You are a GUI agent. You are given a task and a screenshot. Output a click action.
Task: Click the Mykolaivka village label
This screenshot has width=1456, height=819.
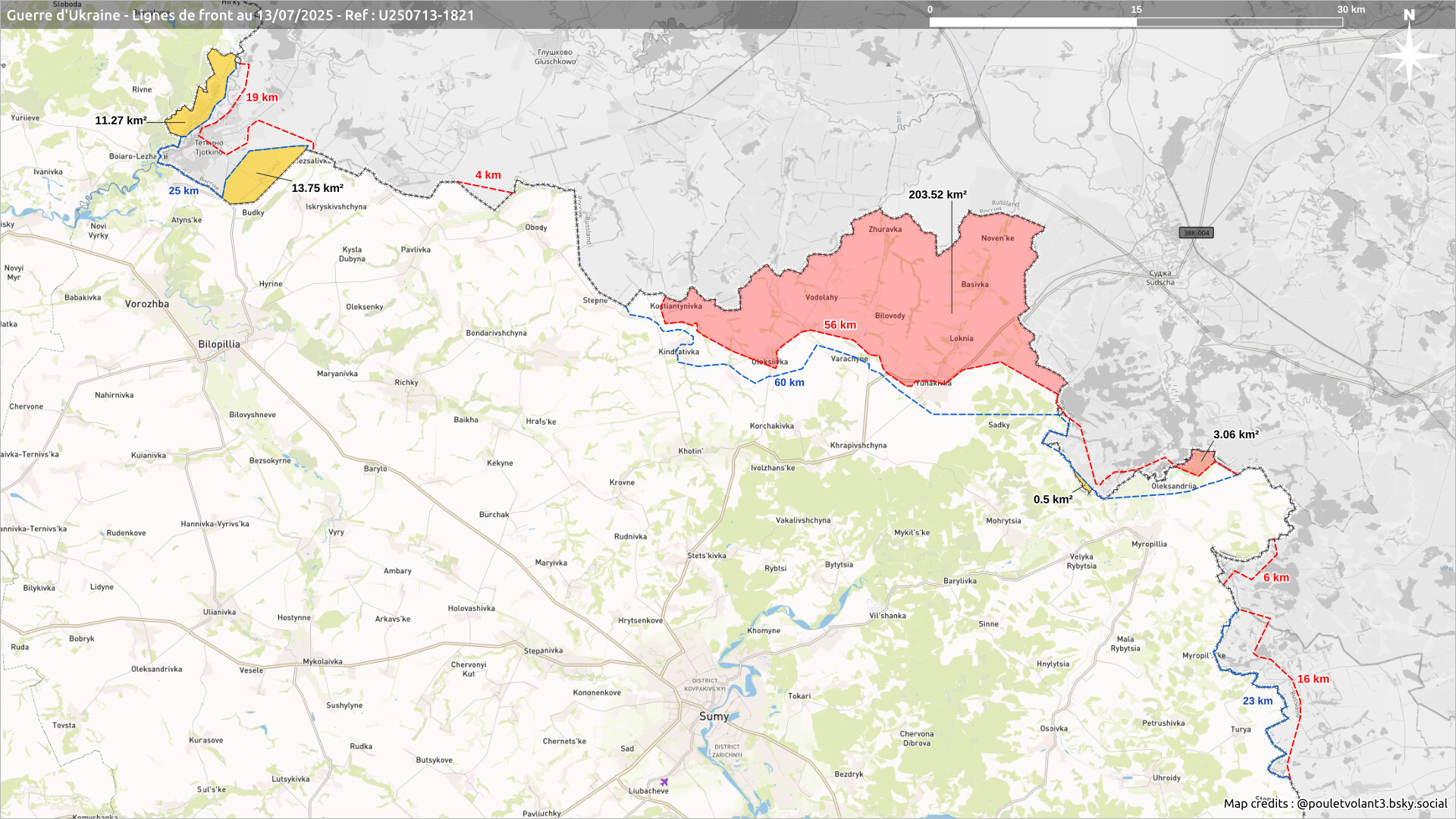322,661
